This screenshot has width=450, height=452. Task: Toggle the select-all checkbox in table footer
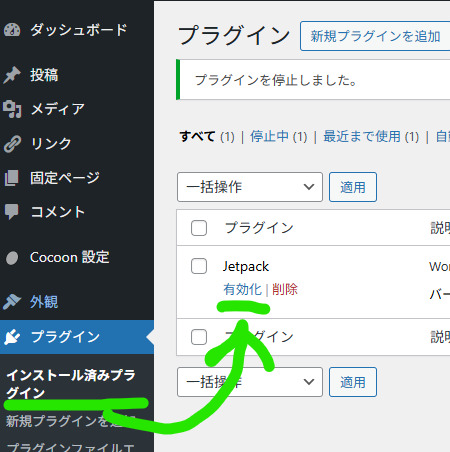point(199,337)
